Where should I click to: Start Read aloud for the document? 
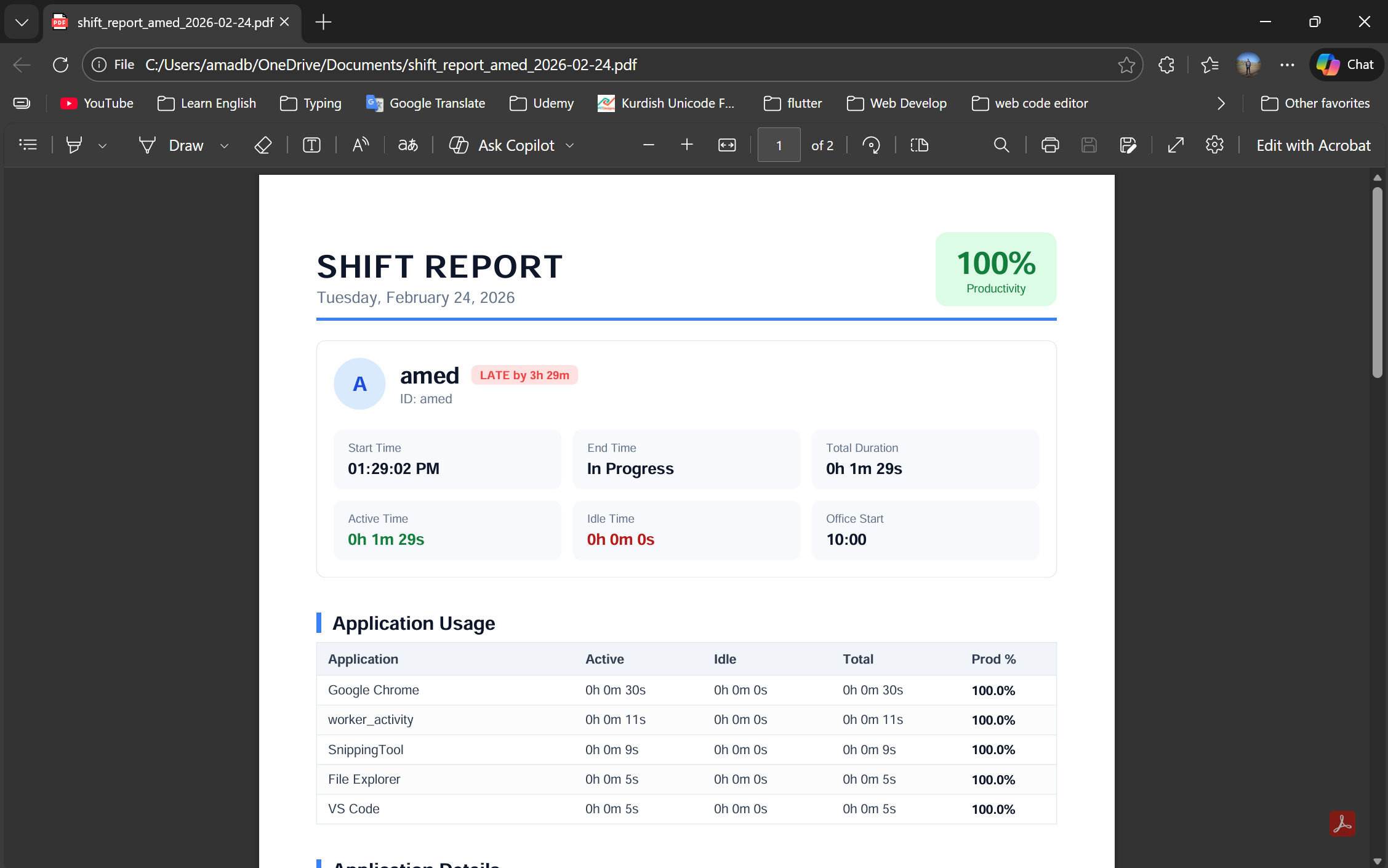point(361,145)
